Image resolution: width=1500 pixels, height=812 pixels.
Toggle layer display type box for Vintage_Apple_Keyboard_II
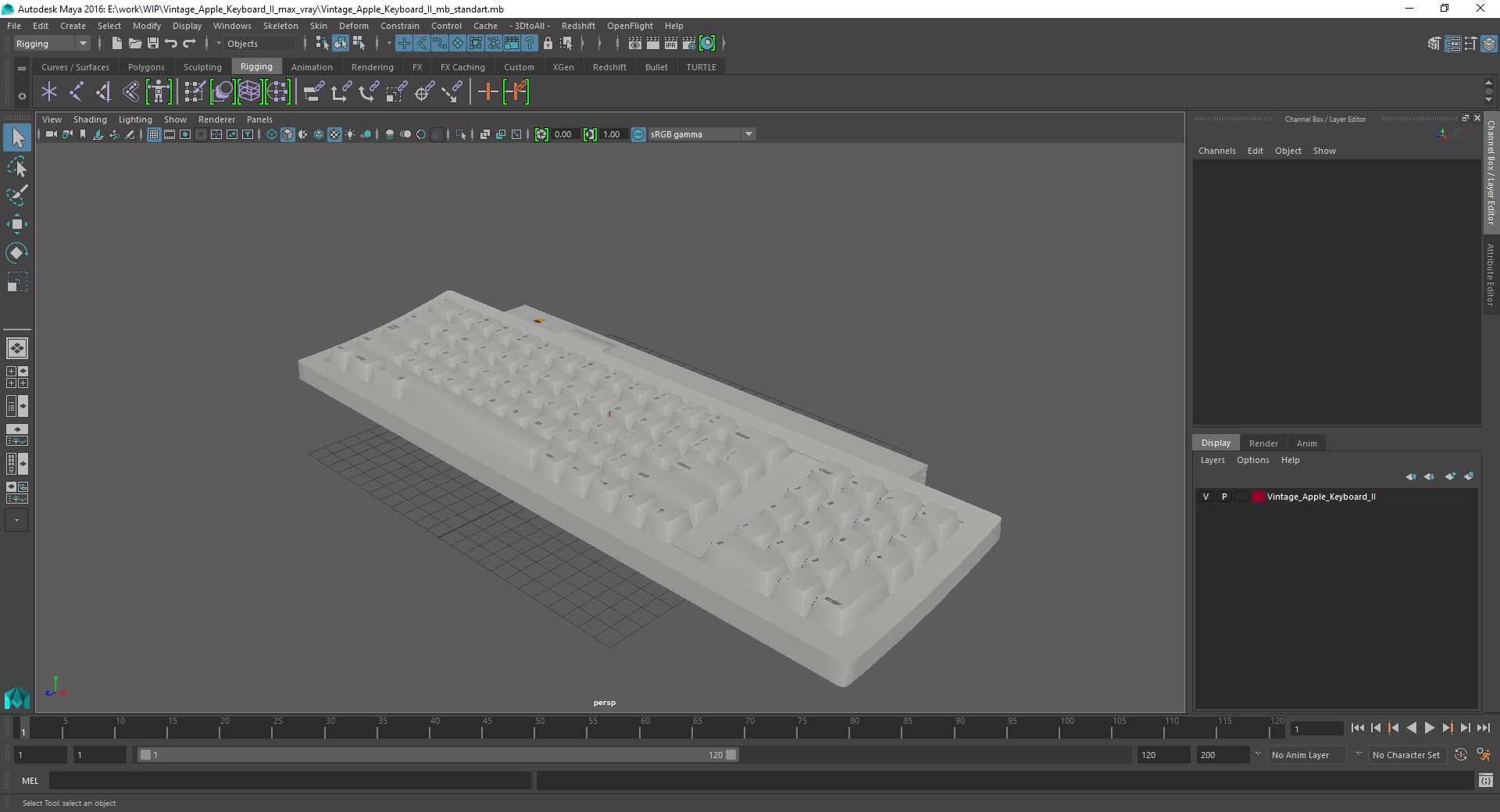click(x=1241, y=497)
